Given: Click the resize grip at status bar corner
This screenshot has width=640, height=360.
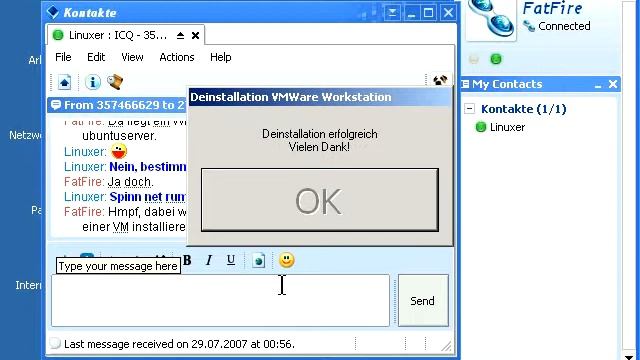Looking at the screenshot, I should click(x=447, y=346).
